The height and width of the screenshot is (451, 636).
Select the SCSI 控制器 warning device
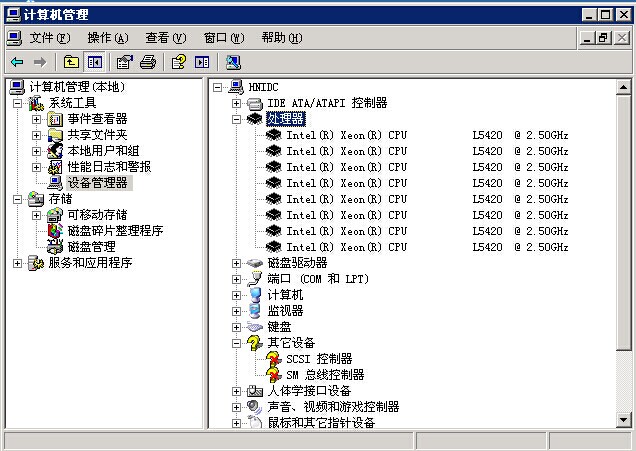[x=318, y=359]
